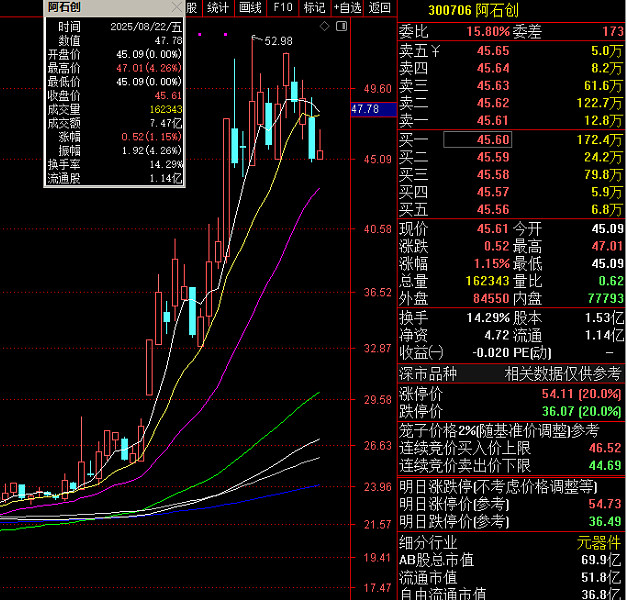This screenshot has height=600, width=627.
Task: Click the 统计 toolbar button
Action: pyautogui.click(x=217, y=7)
